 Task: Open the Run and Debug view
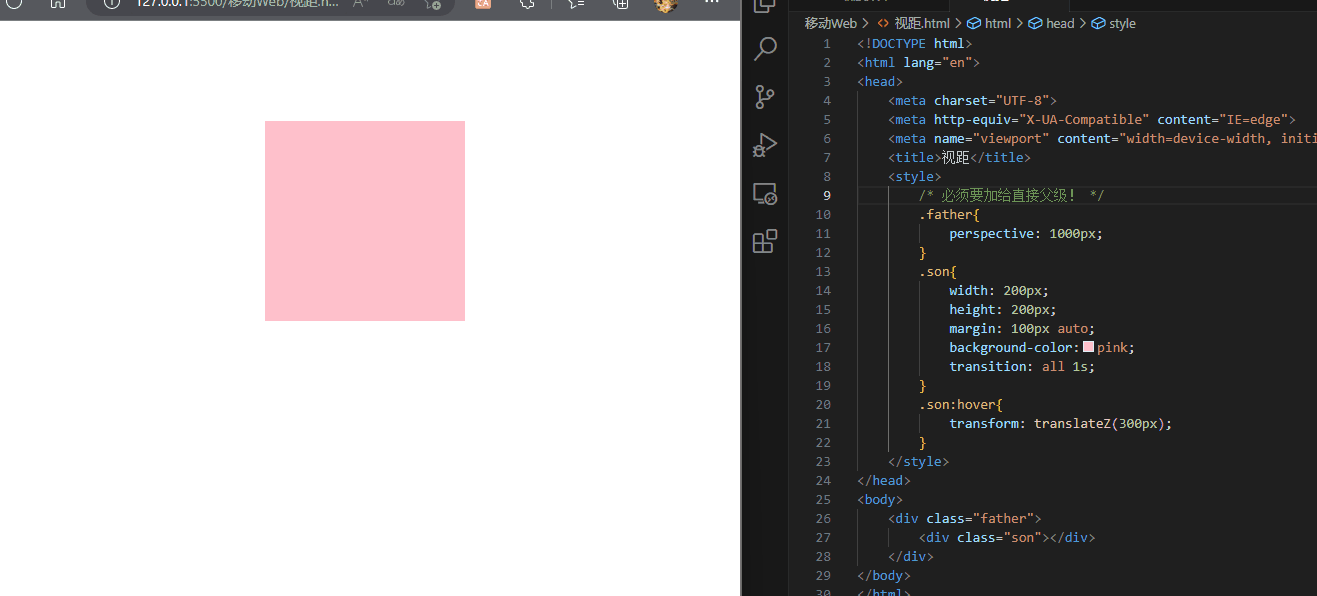(765, 145)
